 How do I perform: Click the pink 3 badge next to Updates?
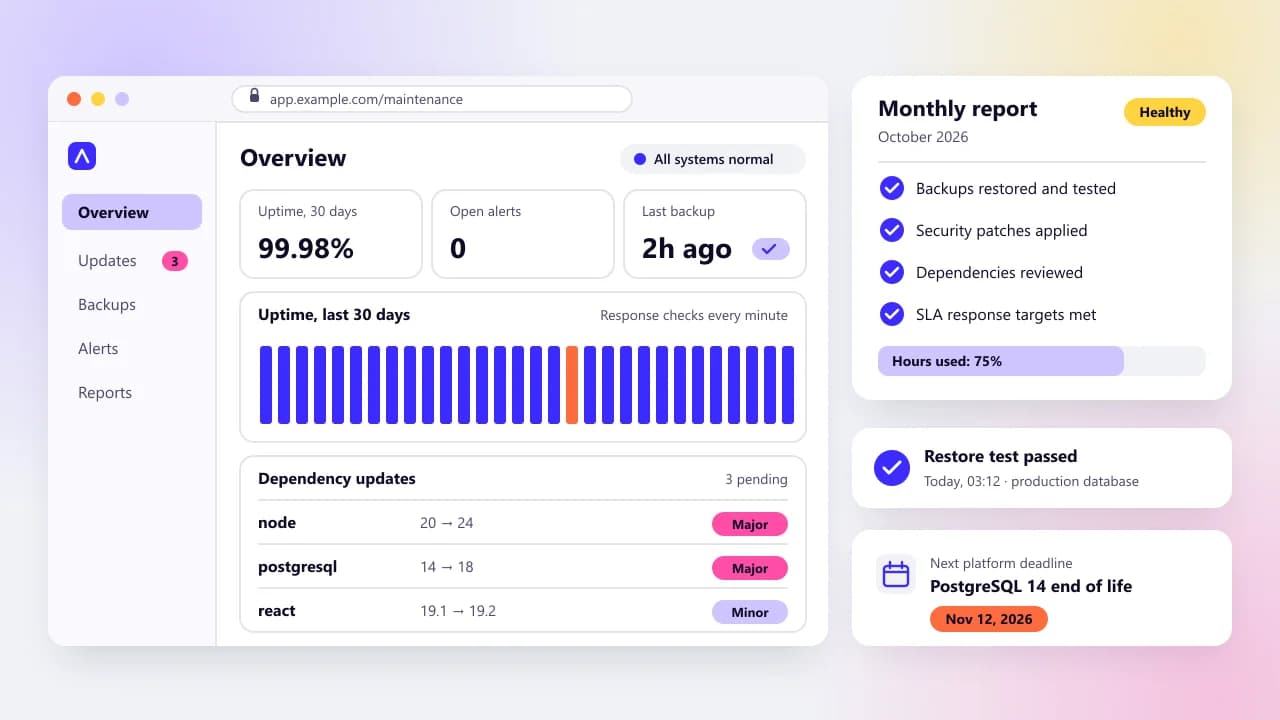click(x=175, y=261)
